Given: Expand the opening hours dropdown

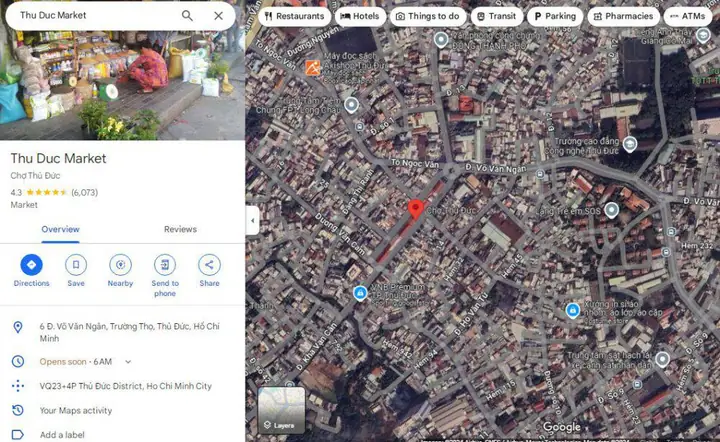Looking at the screenshot, I should [x=128, y=362].
